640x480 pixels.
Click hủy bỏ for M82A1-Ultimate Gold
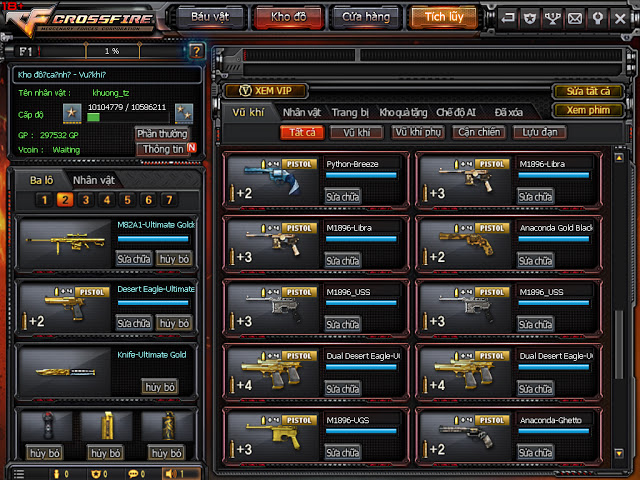(174, 259)
